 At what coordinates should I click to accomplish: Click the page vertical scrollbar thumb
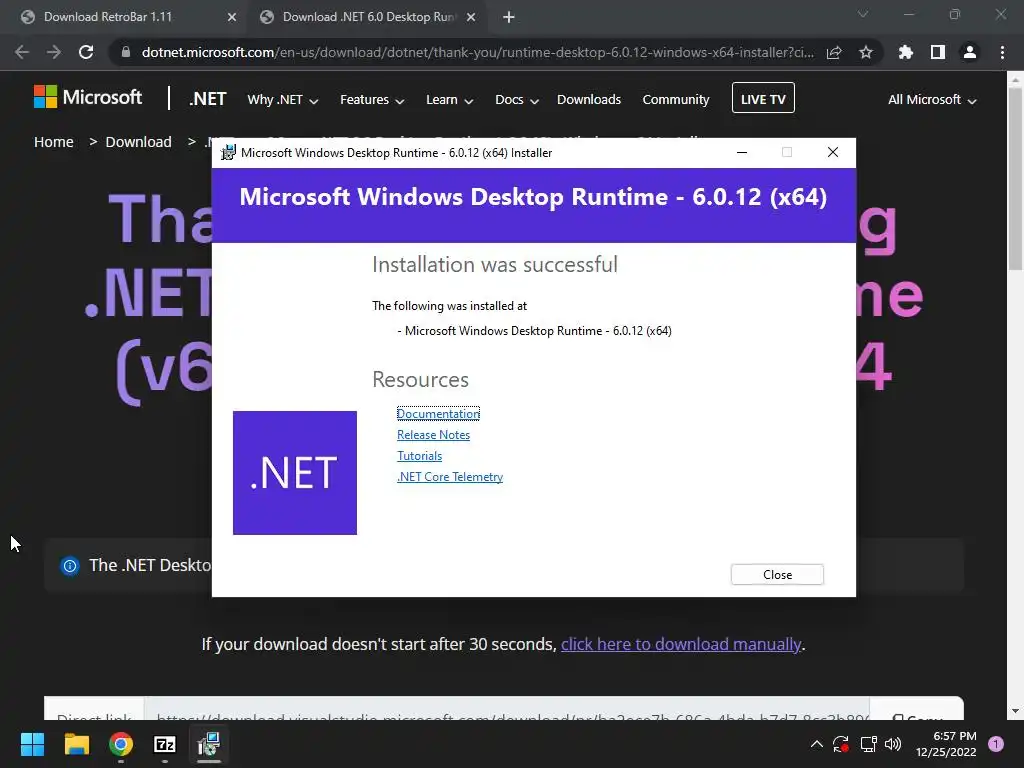click(x=1015, y=180)
